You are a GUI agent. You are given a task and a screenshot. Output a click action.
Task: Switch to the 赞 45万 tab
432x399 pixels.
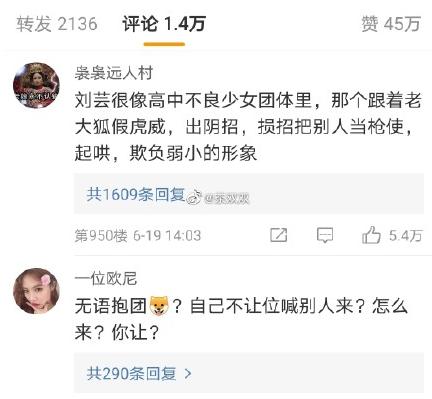pos(391,24)
